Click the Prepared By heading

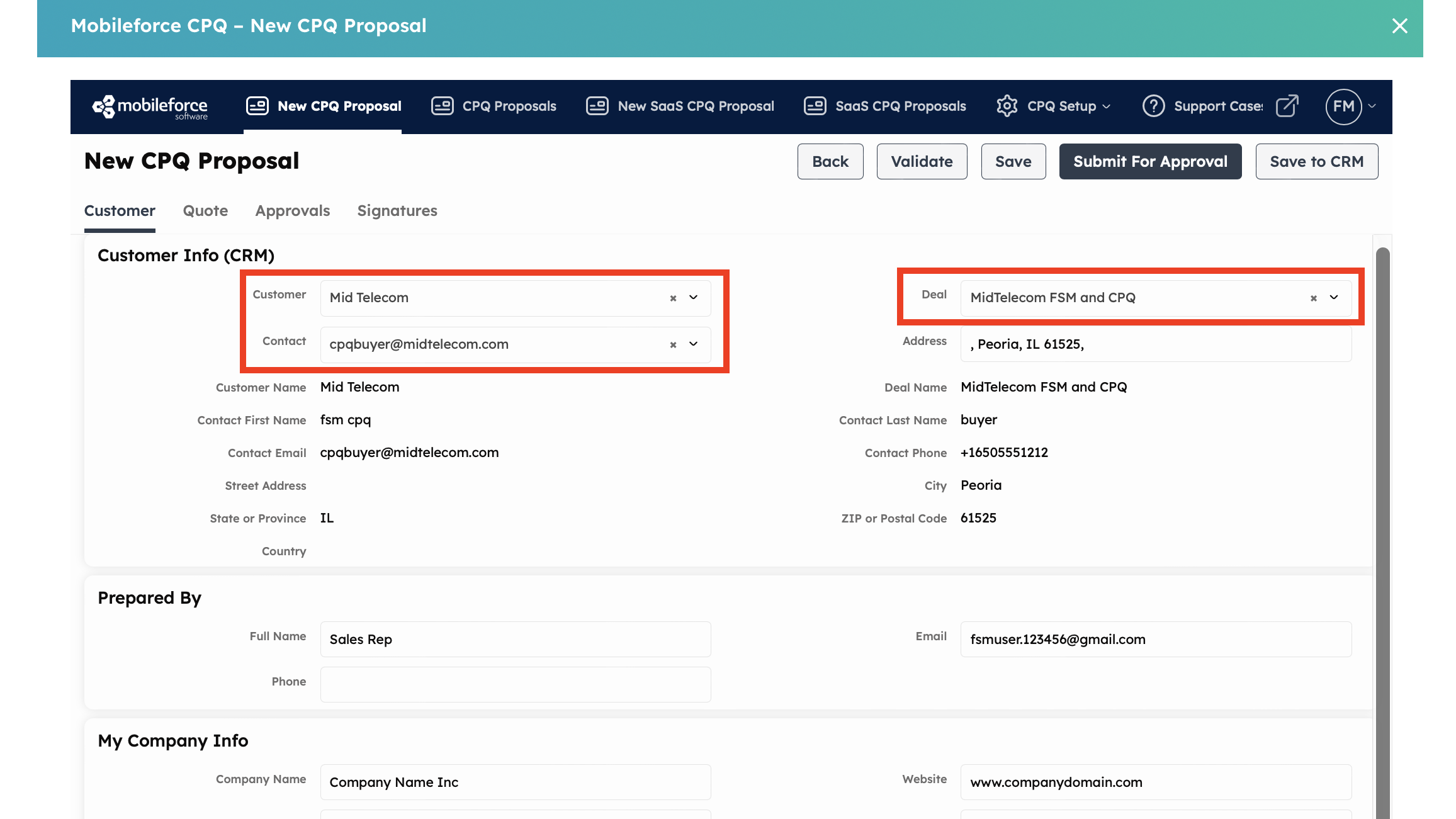click(149, 598)
